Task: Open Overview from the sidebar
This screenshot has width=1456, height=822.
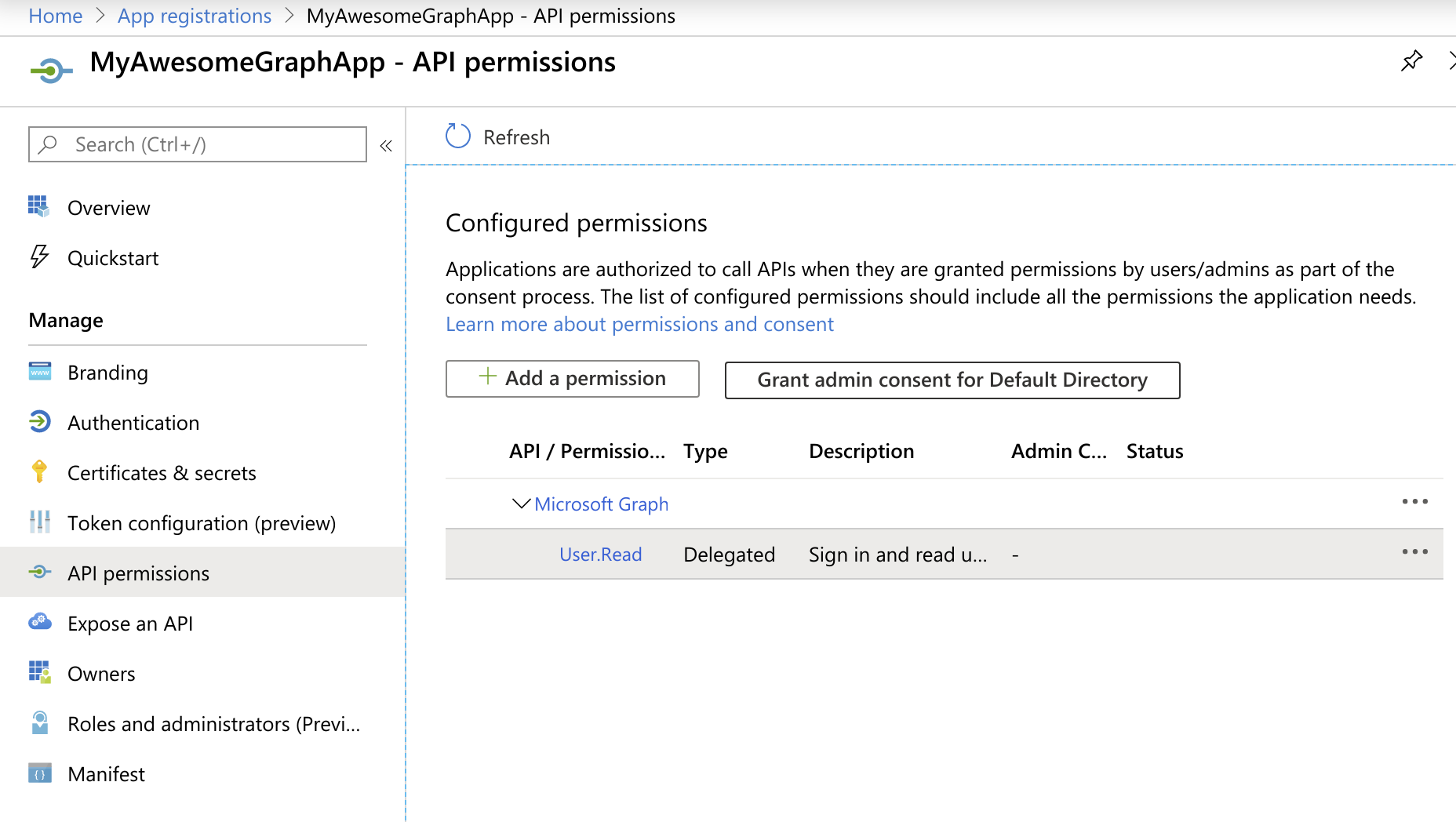Action: coord(108,207)
